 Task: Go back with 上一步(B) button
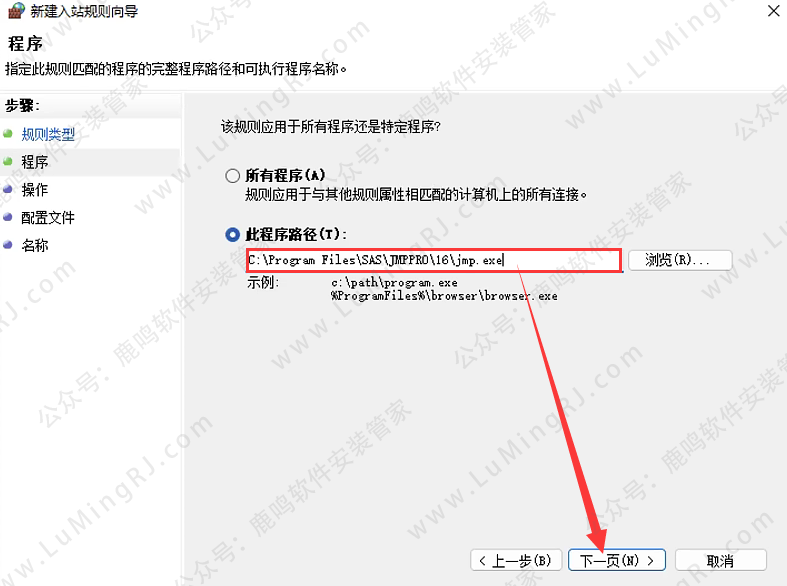tap(516, 560)
